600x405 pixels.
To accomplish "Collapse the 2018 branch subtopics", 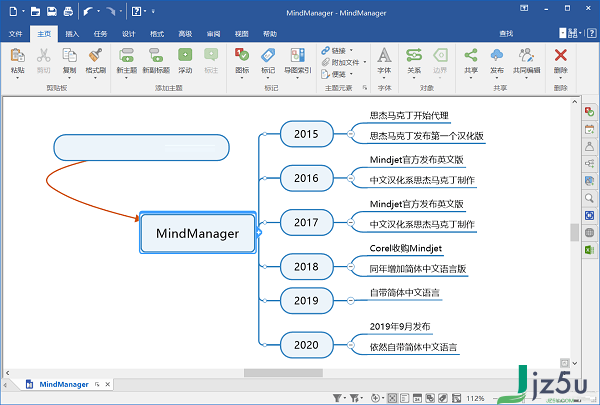I will (x=351, y=266).
